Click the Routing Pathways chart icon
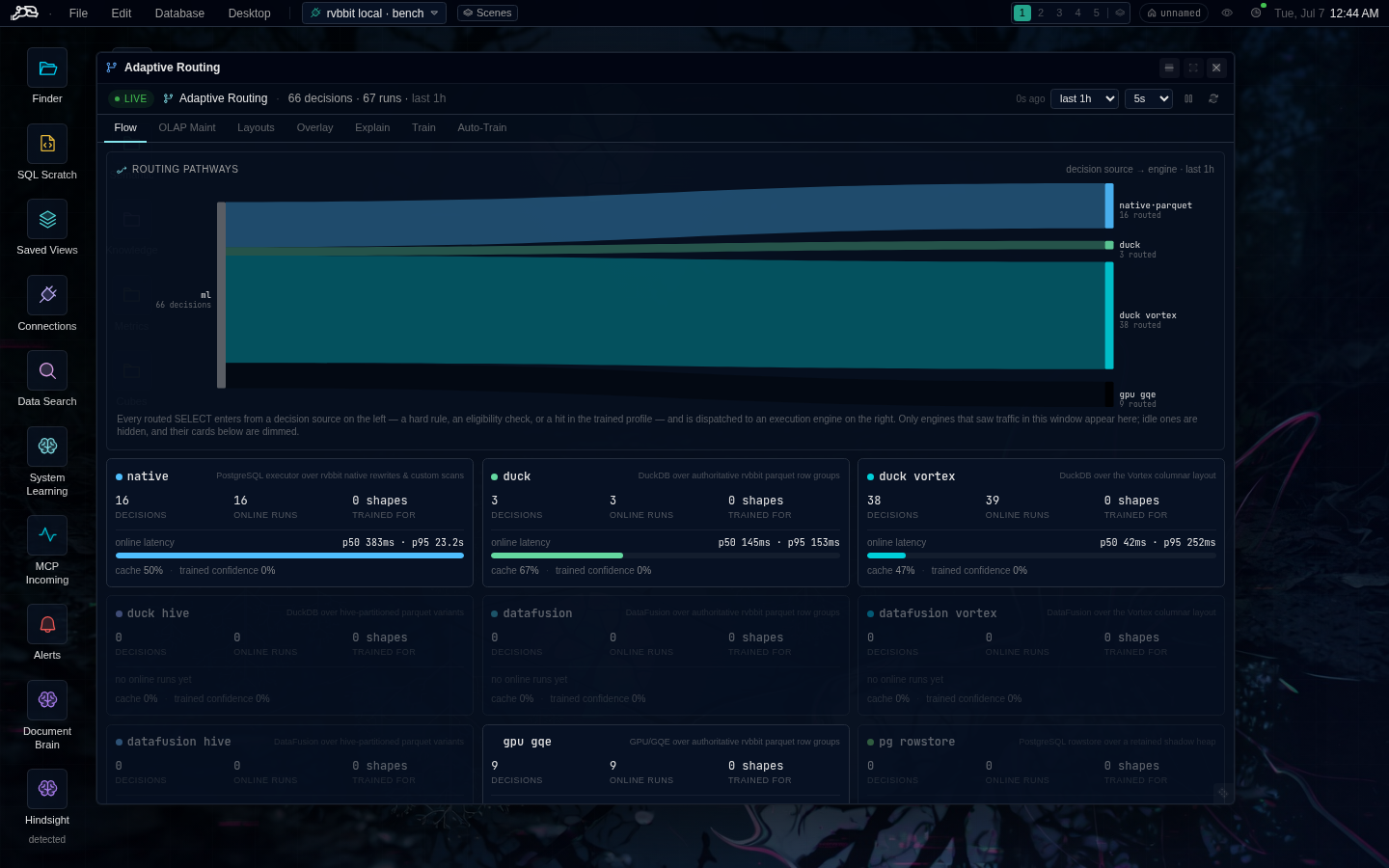Viewport: 1389px width, 868px height. pyautogui.click(x=122, y=170)
